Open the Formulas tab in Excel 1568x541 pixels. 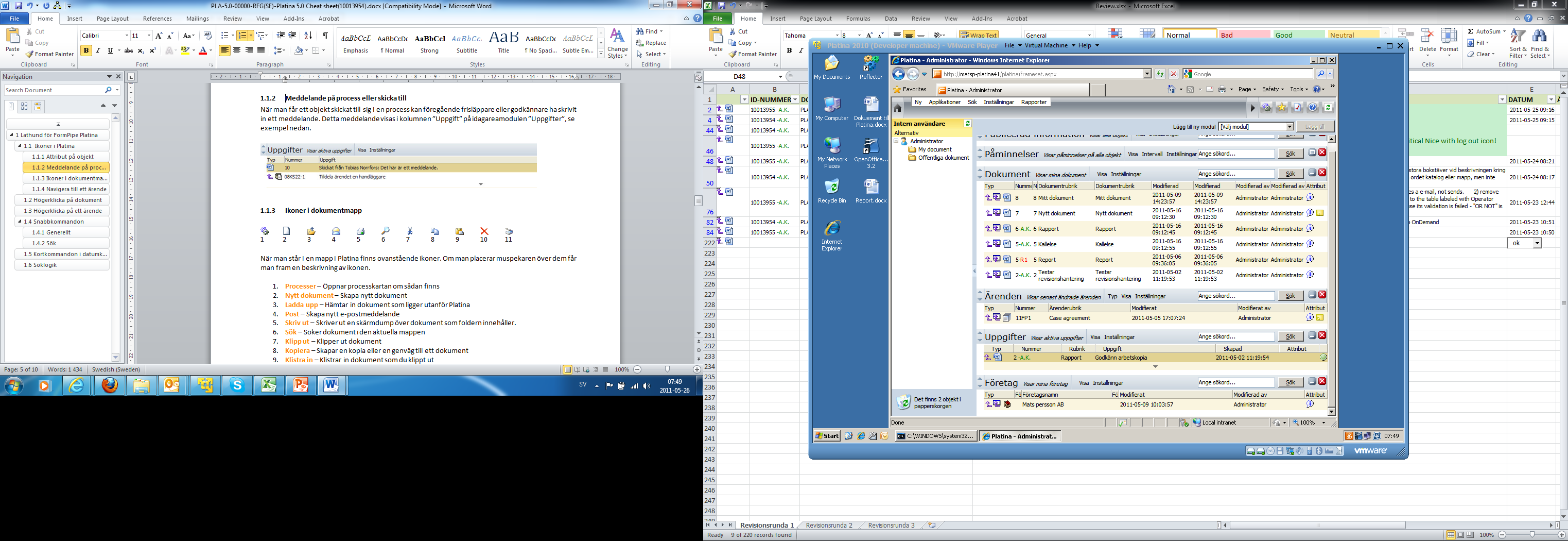[x=858, y=19]
